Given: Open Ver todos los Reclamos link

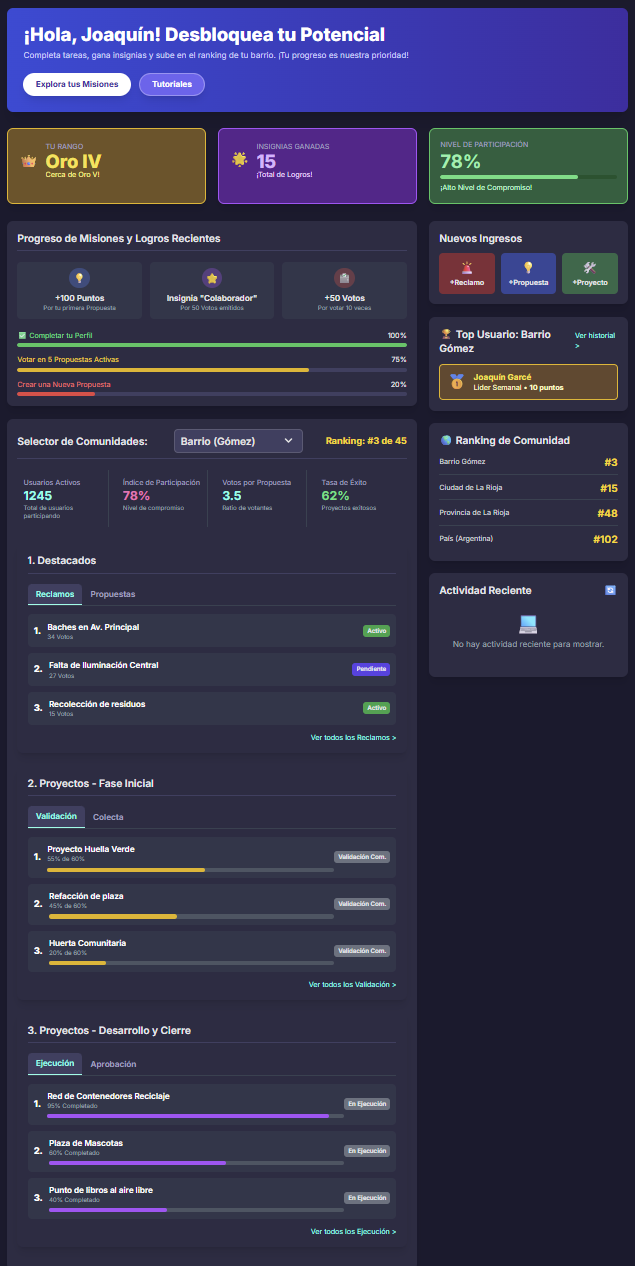Looking at the screenshot, I should pos(354,738).
